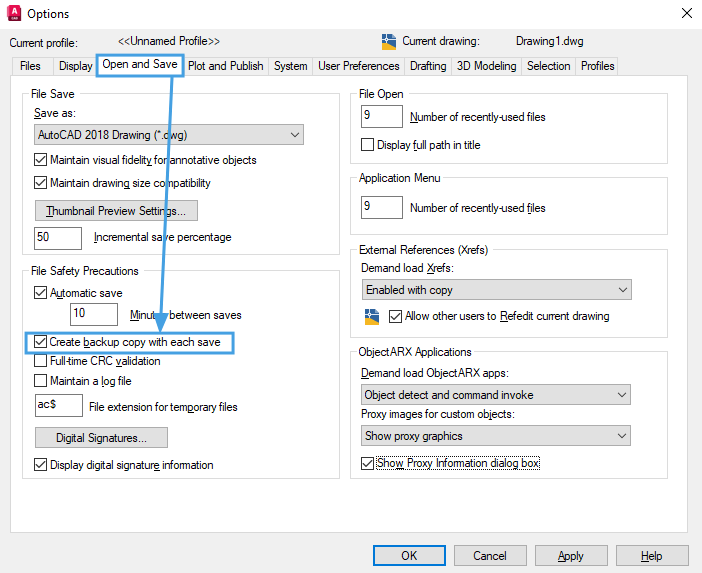
Task: Click the temporary file extension field ac$
Action: (59, 405)
